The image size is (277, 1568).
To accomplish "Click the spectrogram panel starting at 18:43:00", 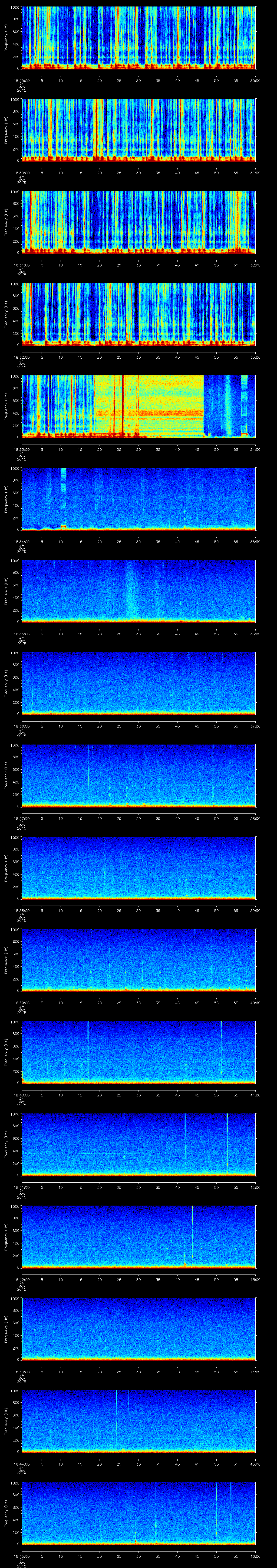I will [138, 1329].
